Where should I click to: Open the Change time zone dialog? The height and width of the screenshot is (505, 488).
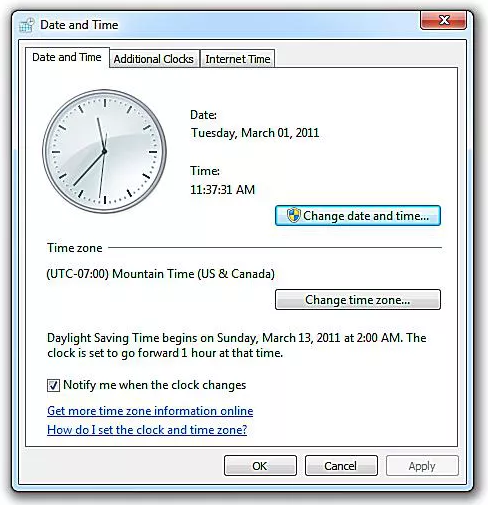click(x=358, y=300)
